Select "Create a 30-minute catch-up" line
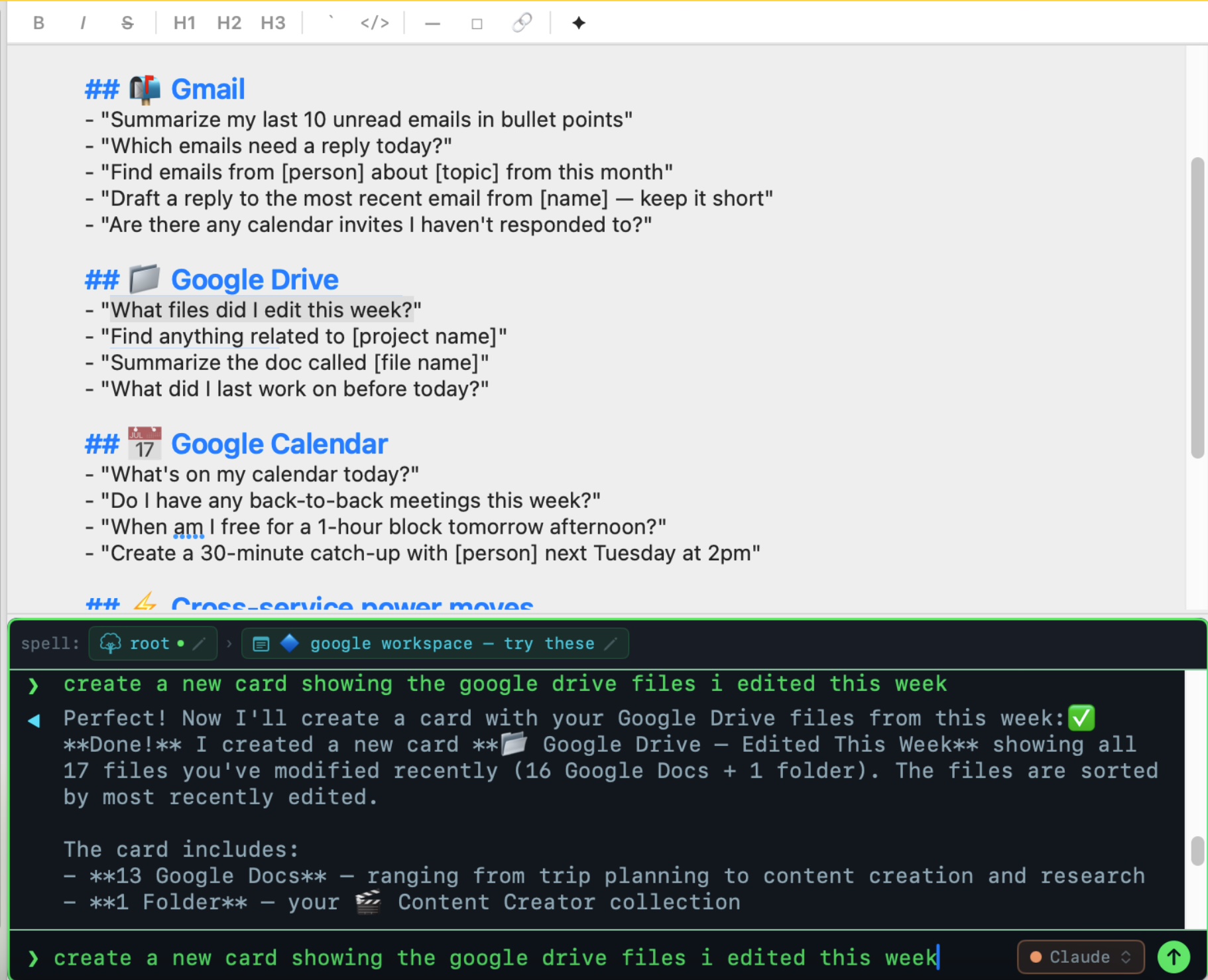Screen dimensions: 1208x980 [x=422, y=553]
